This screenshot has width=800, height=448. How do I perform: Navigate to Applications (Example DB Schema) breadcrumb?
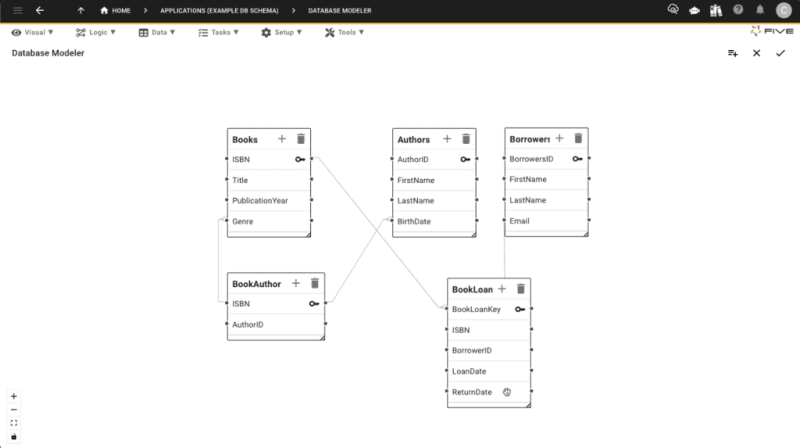[x=217, y=10]
